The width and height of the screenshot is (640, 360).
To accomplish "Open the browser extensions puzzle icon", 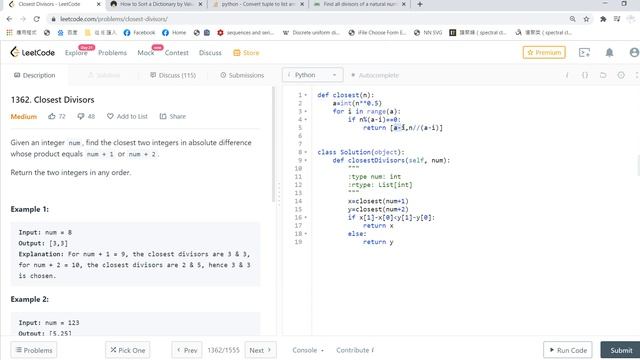I will tap(603, 19).
